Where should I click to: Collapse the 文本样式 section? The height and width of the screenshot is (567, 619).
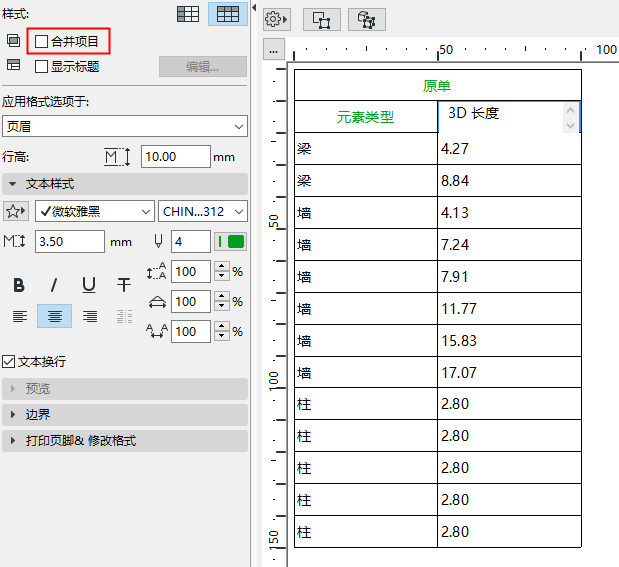click(125, 184)
